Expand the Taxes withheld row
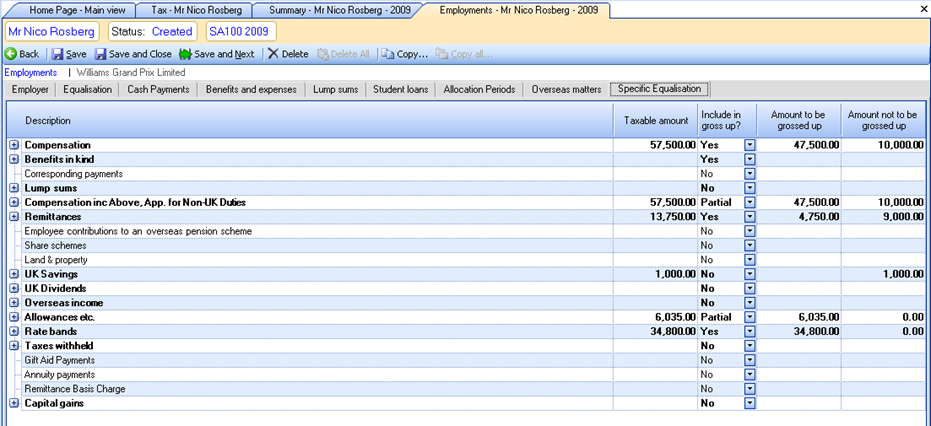 (14, 346)
